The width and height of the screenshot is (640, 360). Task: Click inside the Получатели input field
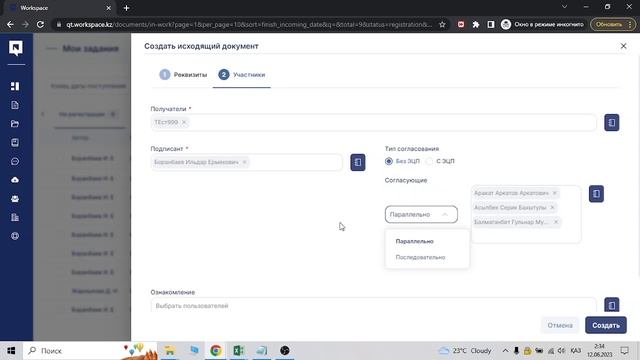coord(373,122)
